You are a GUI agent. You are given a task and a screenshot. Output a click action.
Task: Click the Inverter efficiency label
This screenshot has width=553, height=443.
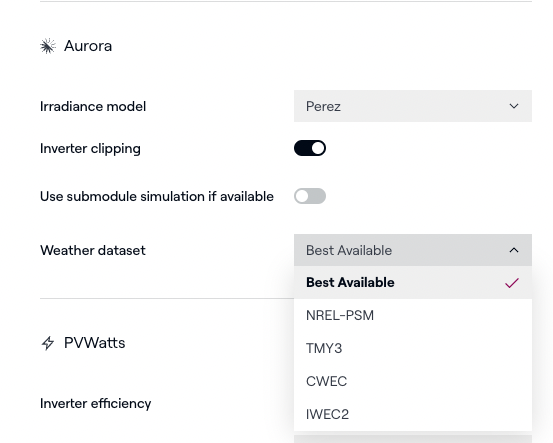click(96, 403)
